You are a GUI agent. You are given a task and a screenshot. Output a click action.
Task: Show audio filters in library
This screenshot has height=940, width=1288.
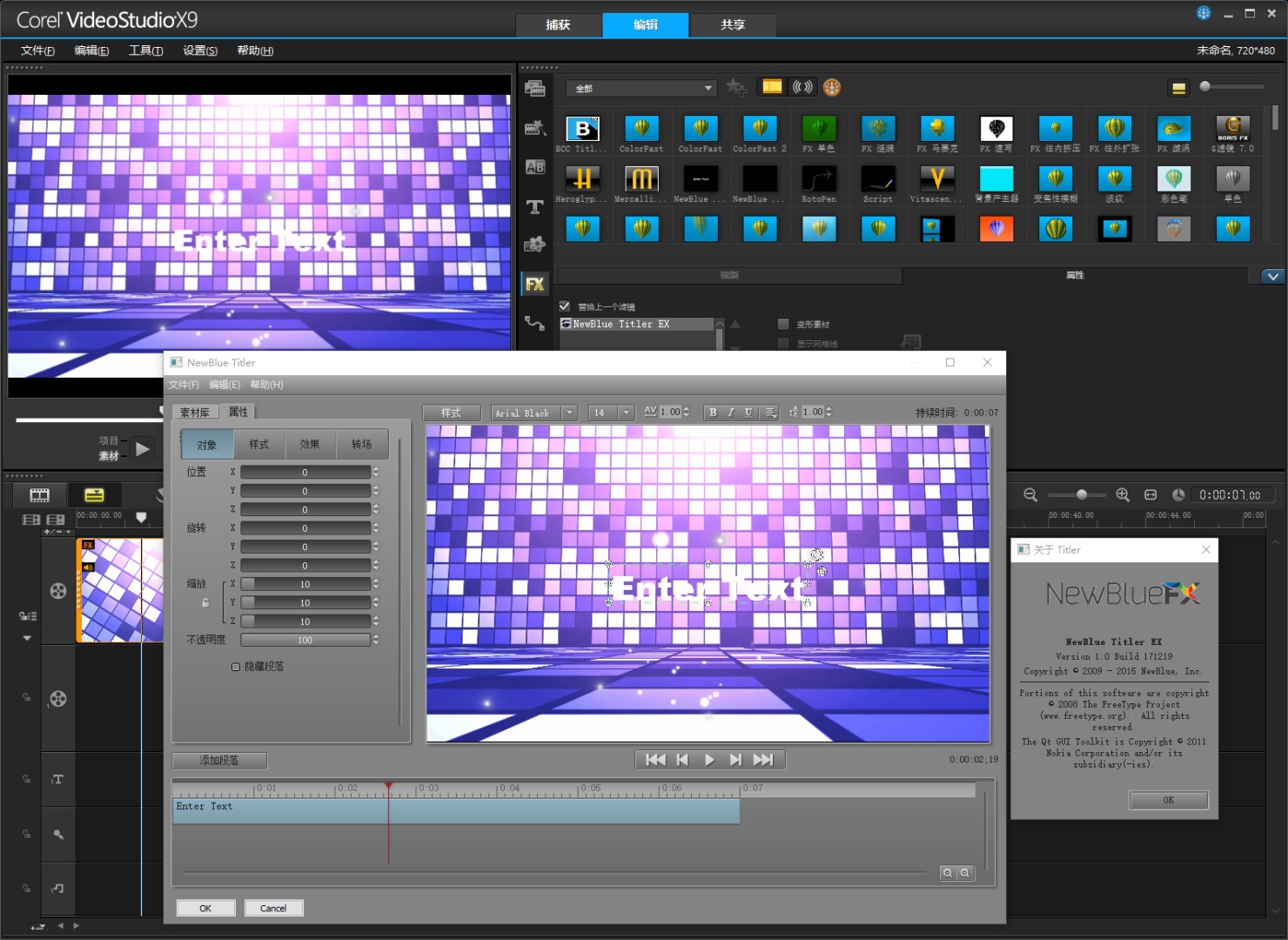pos(802,87)
